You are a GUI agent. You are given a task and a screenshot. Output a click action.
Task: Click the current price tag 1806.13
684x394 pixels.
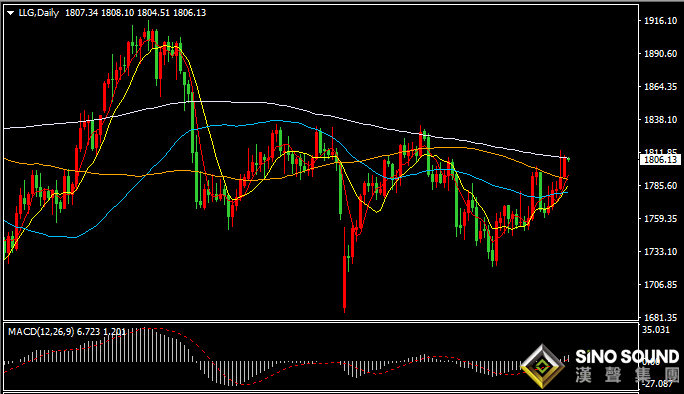pos(660,160)
